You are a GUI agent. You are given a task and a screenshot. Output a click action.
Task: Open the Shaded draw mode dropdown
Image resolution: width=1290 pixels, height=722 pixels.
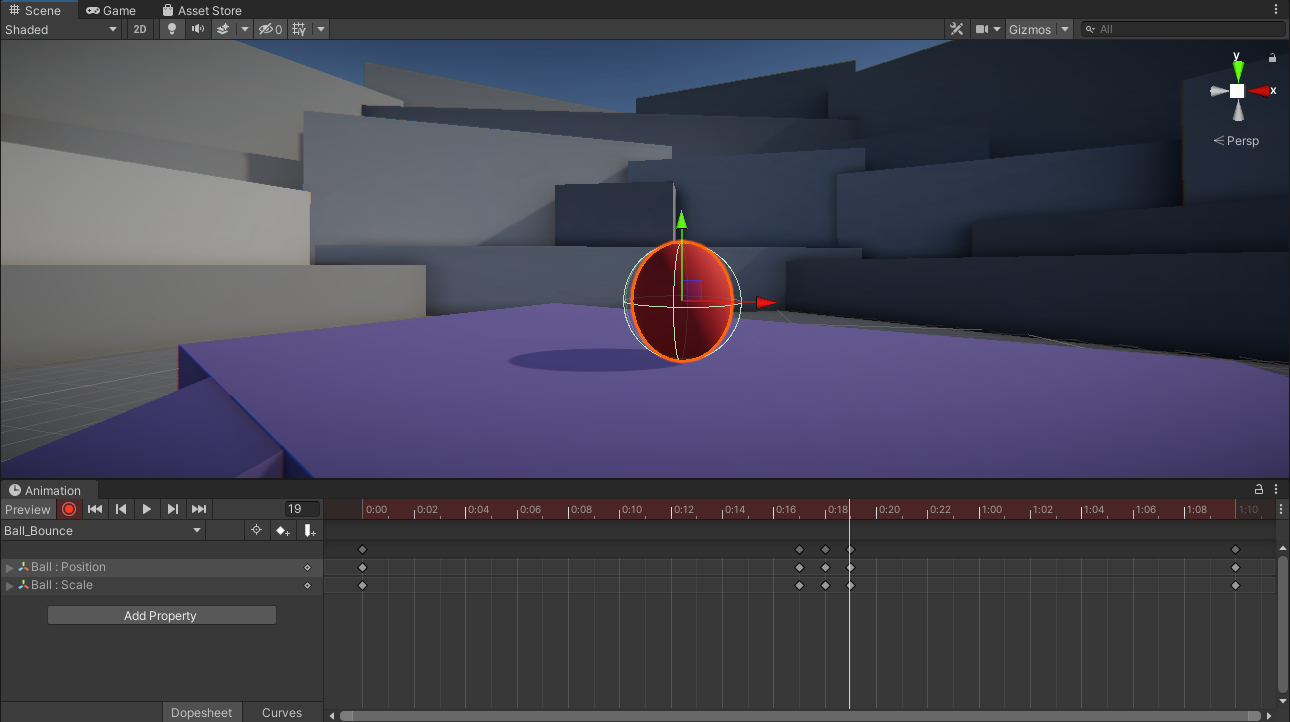point(61,29)
